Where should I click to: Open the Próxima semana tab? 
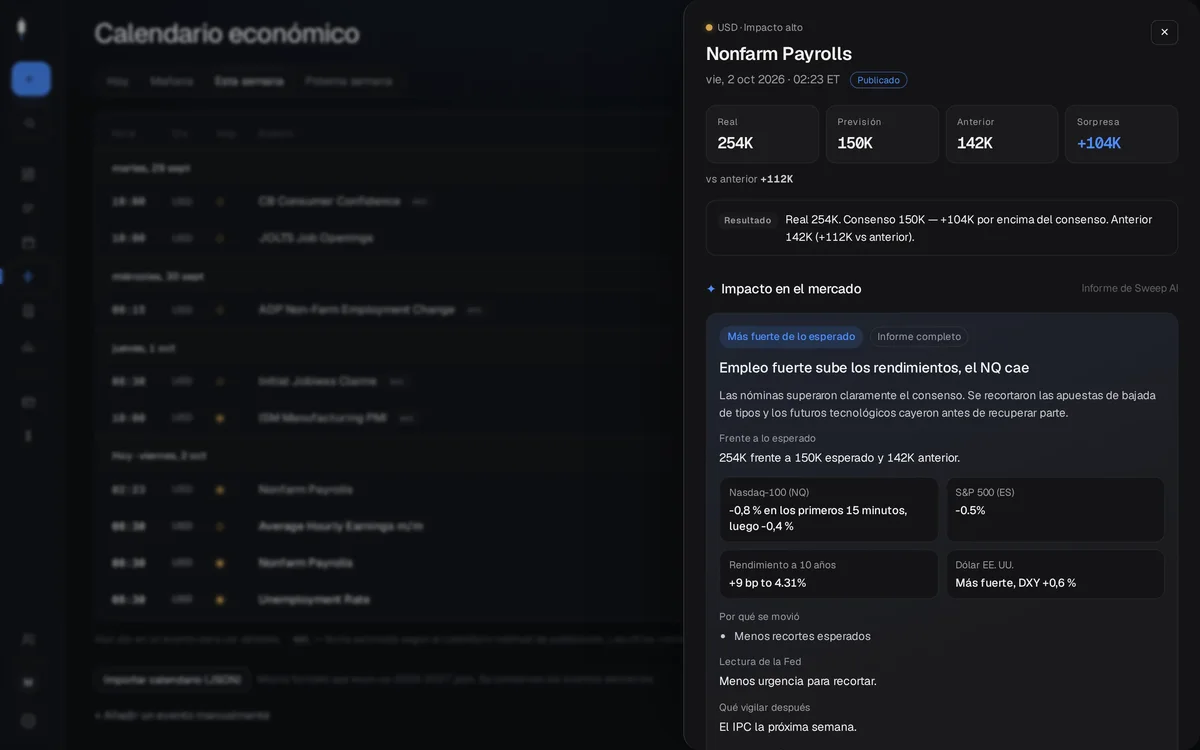348,81
